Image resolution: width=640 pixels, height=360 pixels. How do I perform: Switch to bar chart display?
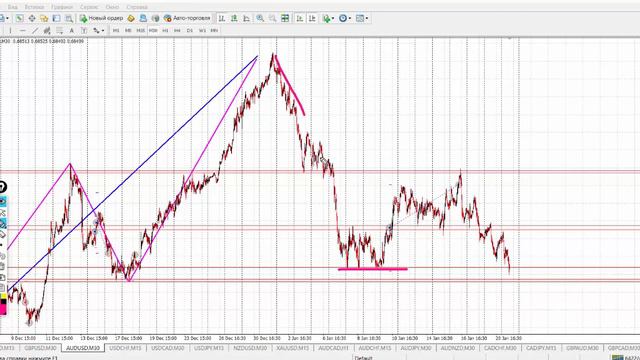(222, 18)
